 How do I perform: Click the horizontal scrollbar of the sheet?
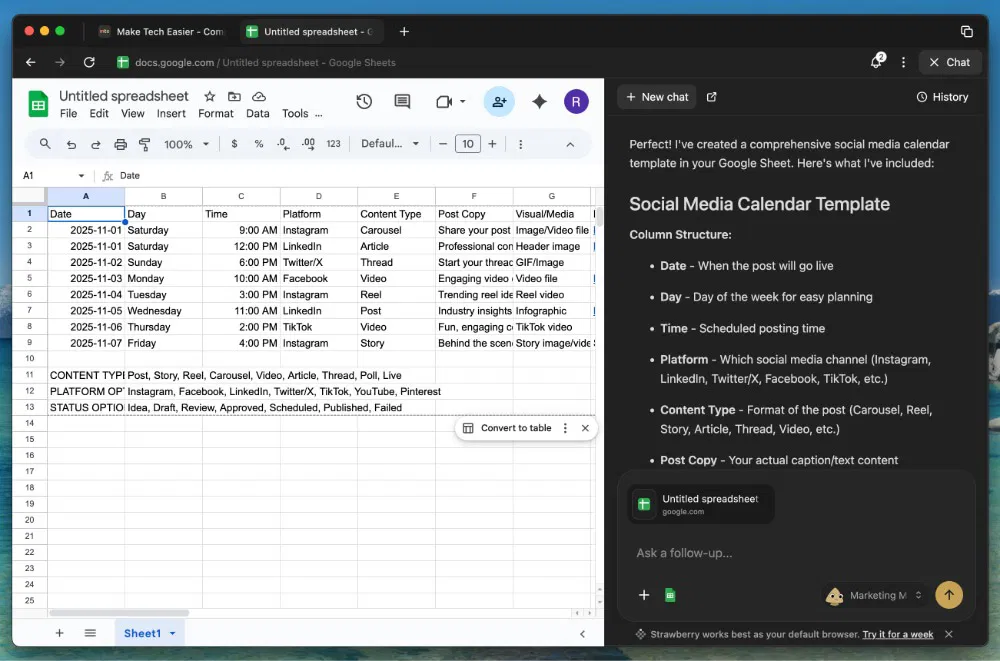[118, 613]
